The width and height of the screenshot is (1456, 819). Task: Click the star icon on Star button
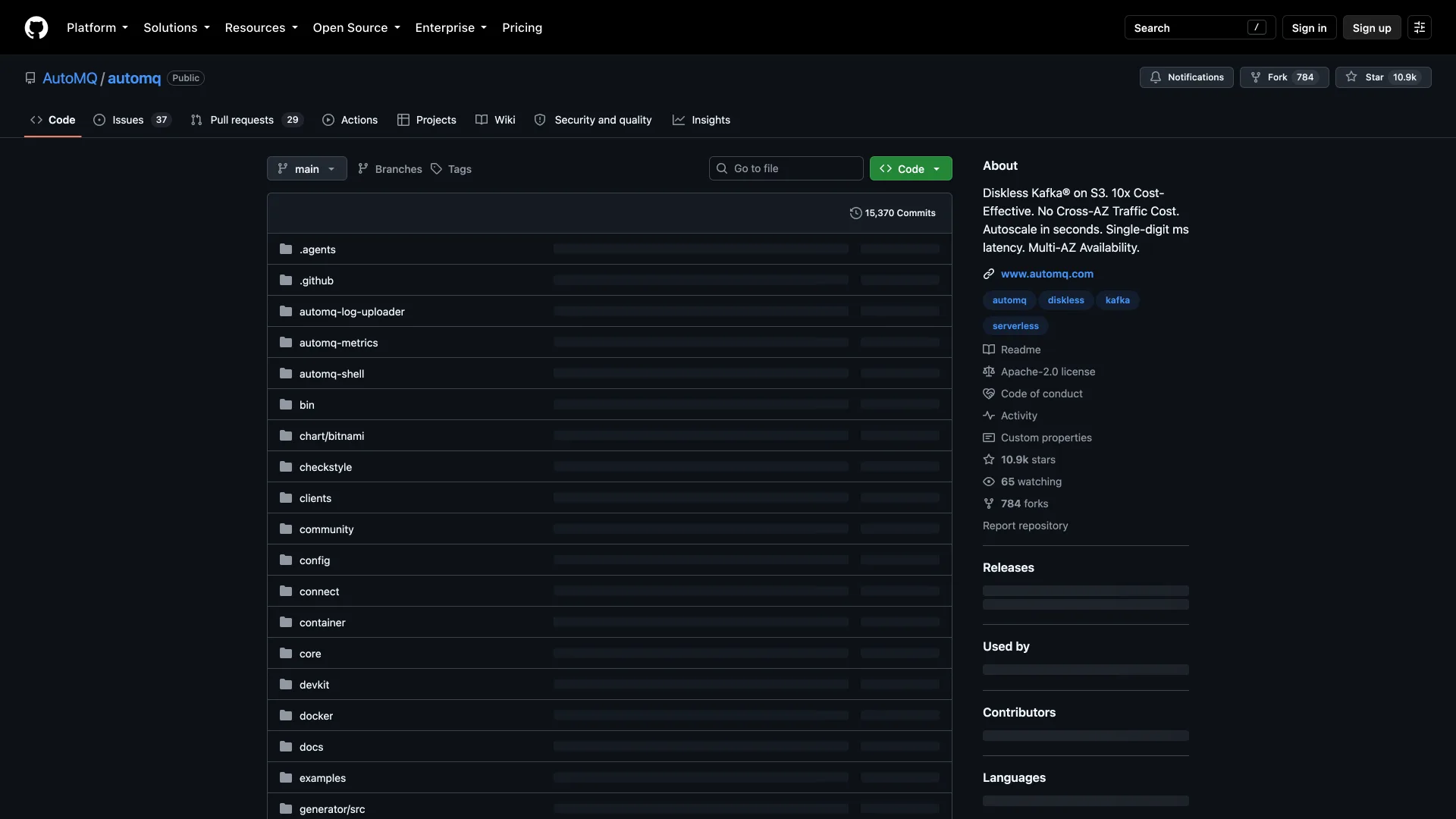pyautogui.click(x=1351, y=77)
